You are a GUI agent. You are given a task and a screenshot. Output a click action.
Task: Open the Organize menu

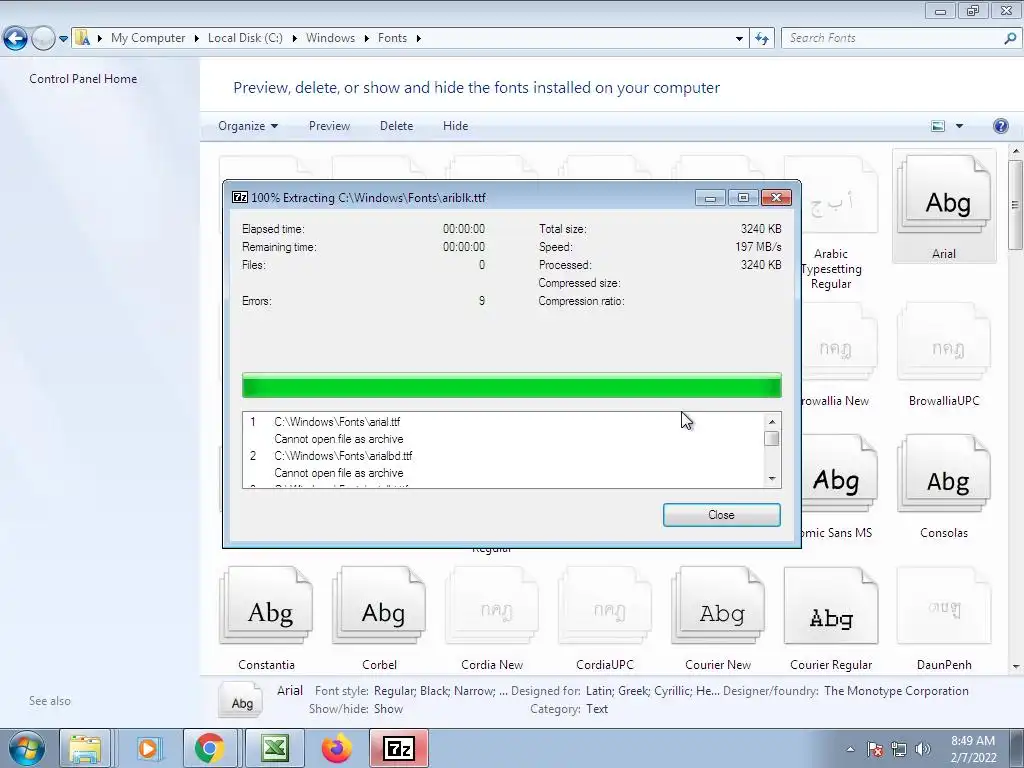coord(248,126)
